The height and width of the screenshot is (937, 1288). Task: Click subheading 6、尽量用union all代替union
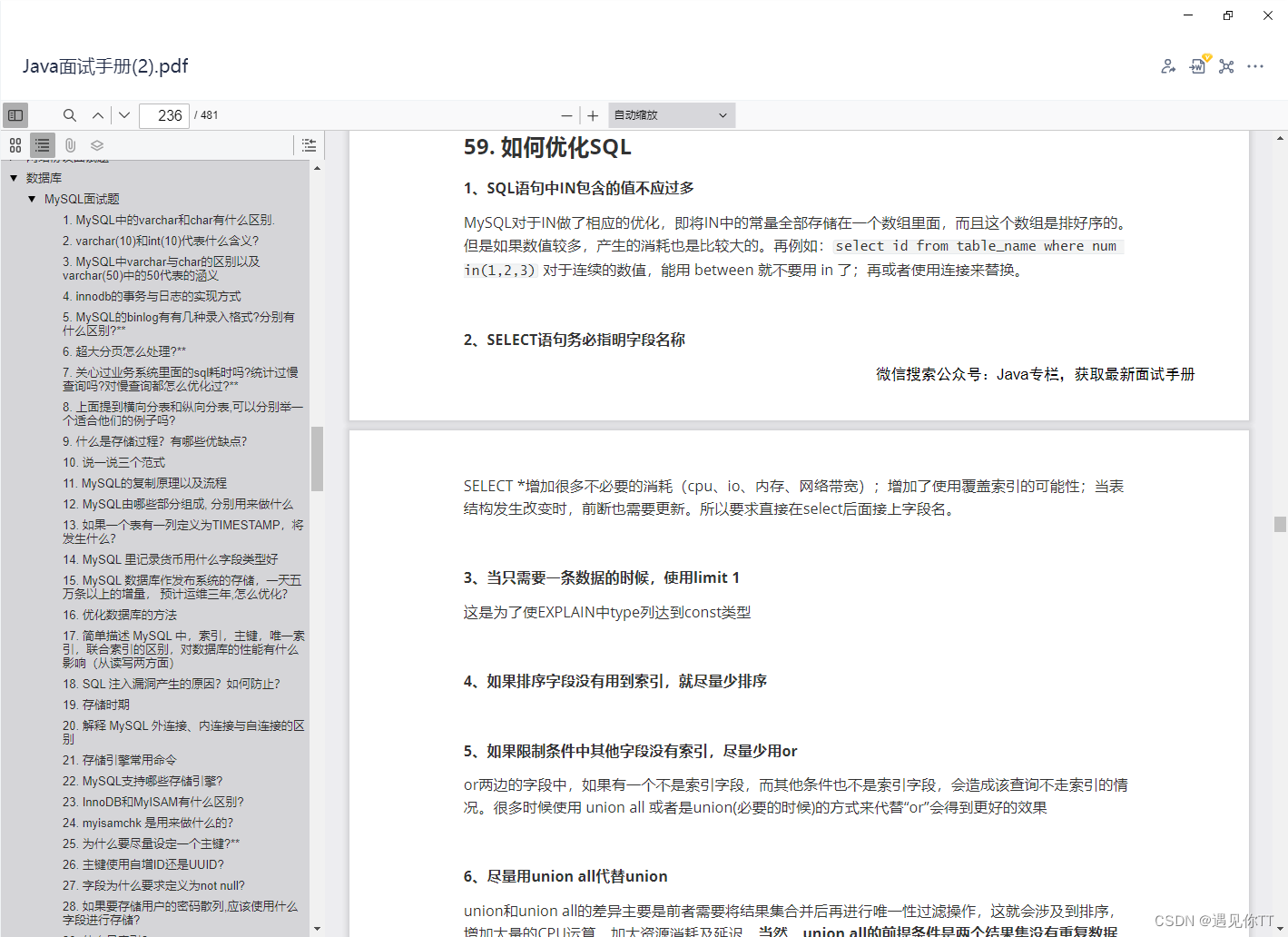(x=565, y=876)
